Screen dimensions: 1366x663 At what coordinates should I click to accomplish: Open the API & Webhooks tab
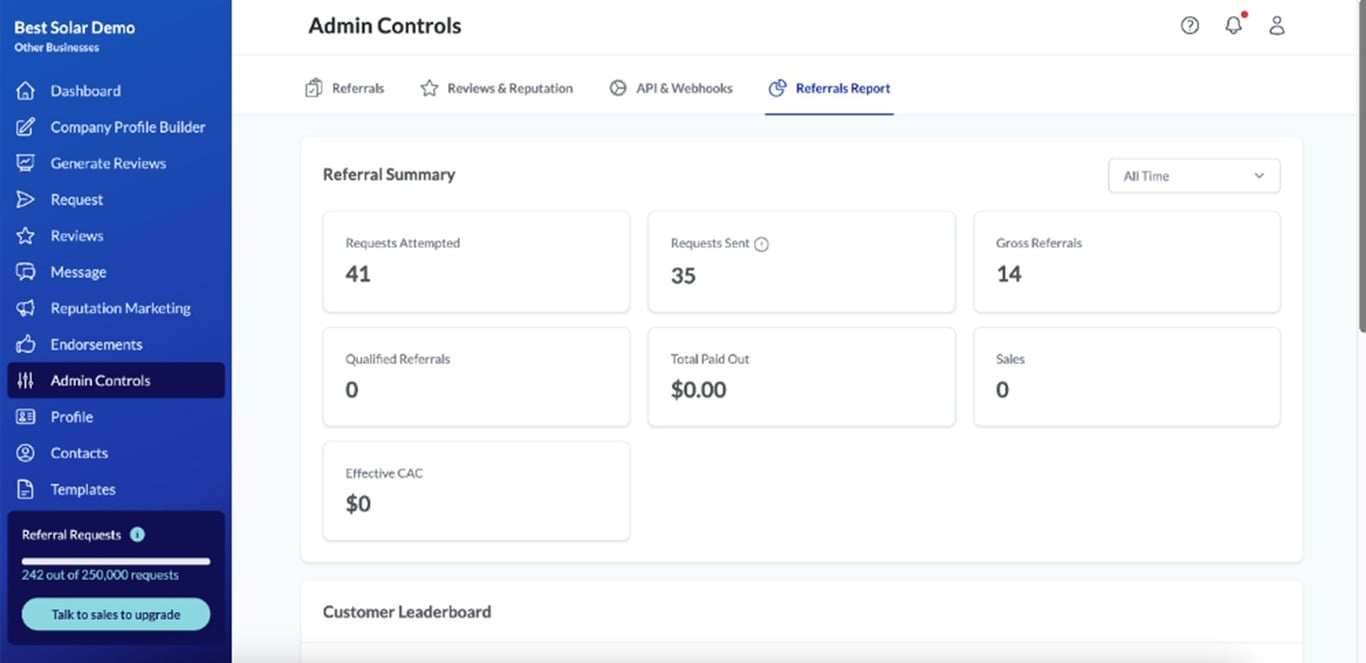point(671,88)
